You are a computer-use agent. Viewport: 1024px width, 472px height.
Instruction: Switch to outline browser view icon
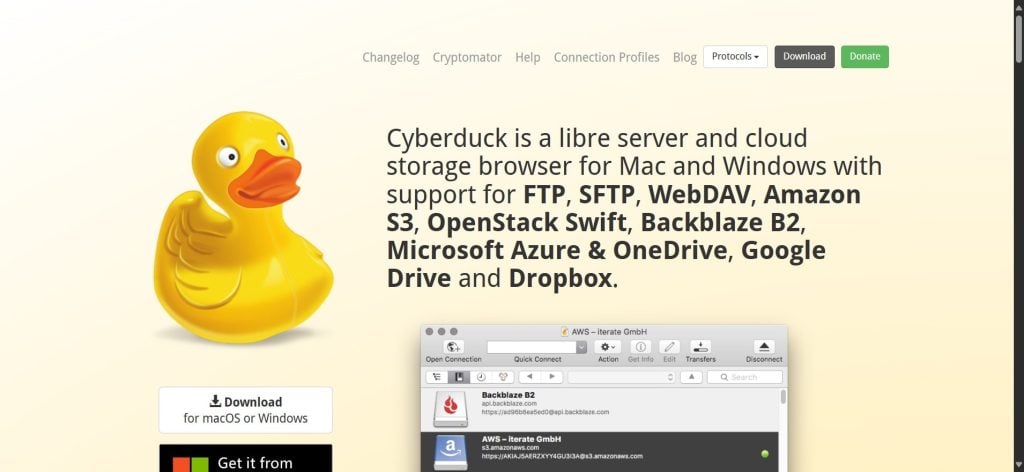(437, 377)
